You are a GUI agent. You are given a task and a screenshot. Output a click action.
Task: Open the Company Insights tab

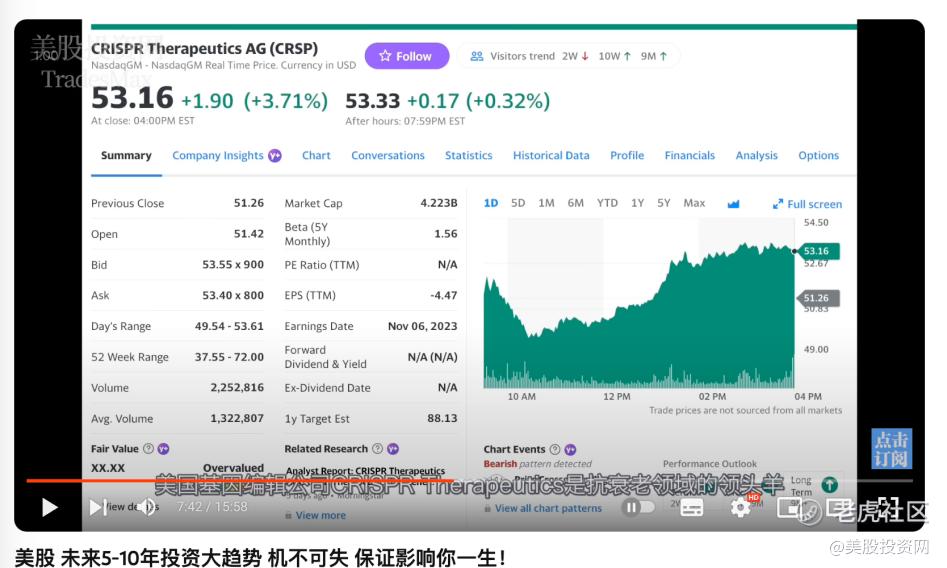coord(217,155)
